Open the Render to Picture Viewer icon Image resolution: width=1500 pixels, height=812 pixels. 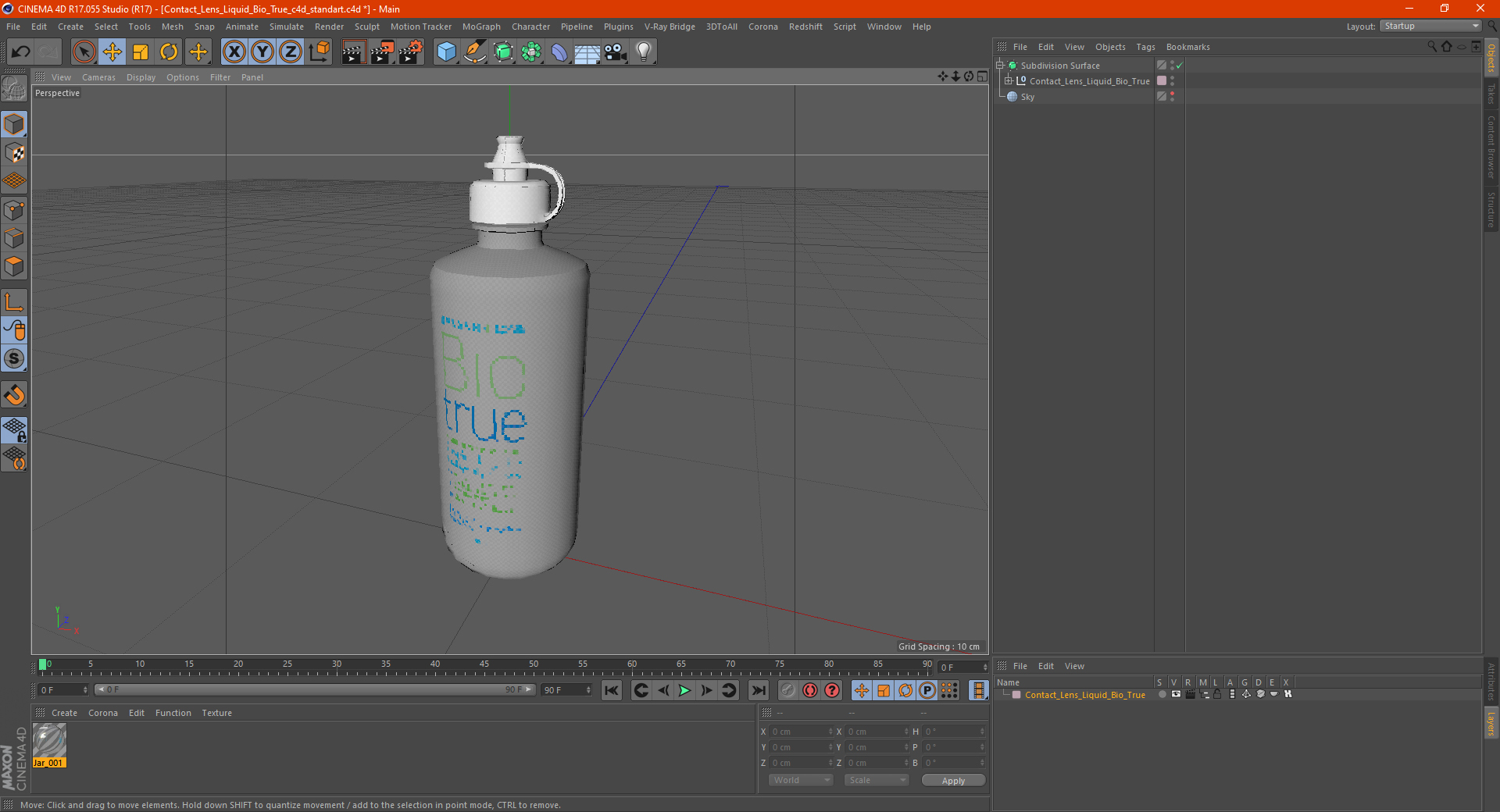pos(382,52)
